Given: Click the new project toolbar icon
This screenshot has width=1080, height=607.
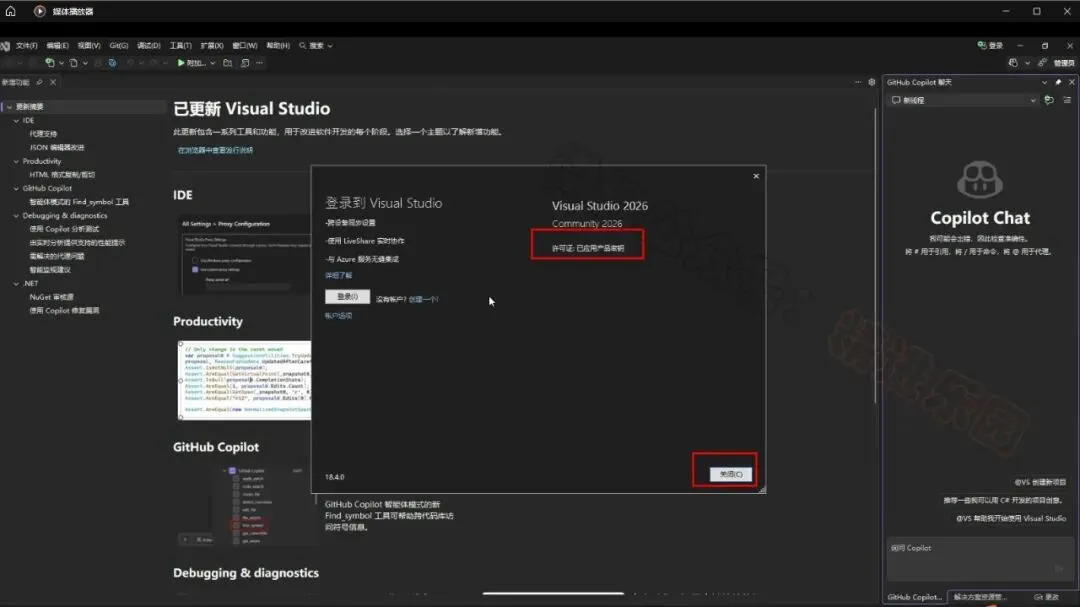Looking at the screenshot, I should click(50, 63).
